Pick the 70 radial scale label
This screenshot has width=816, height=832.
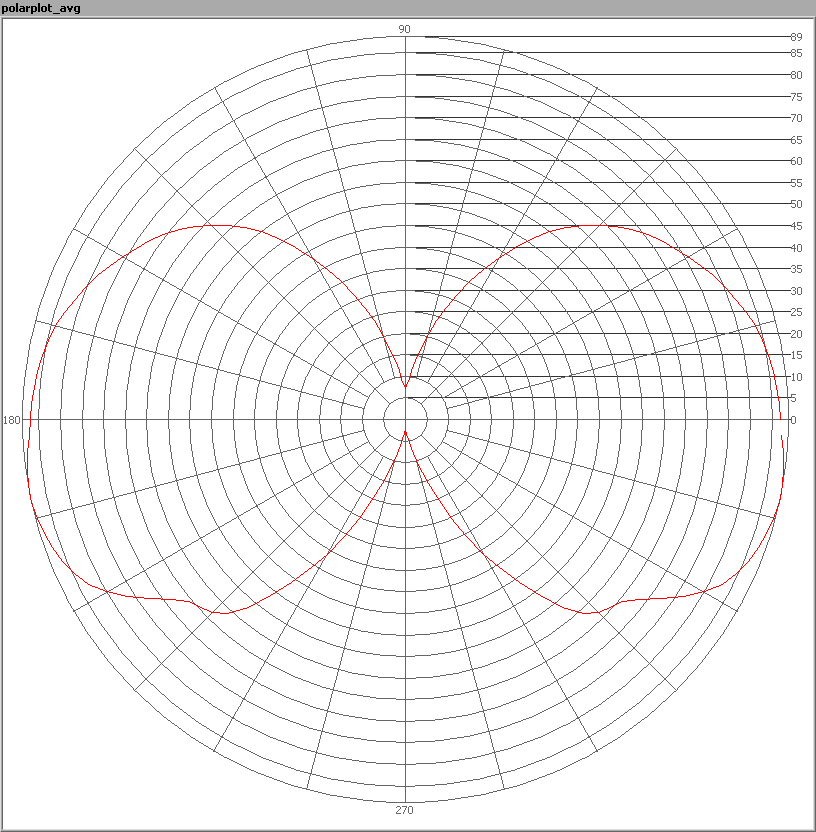click(796, 118)
